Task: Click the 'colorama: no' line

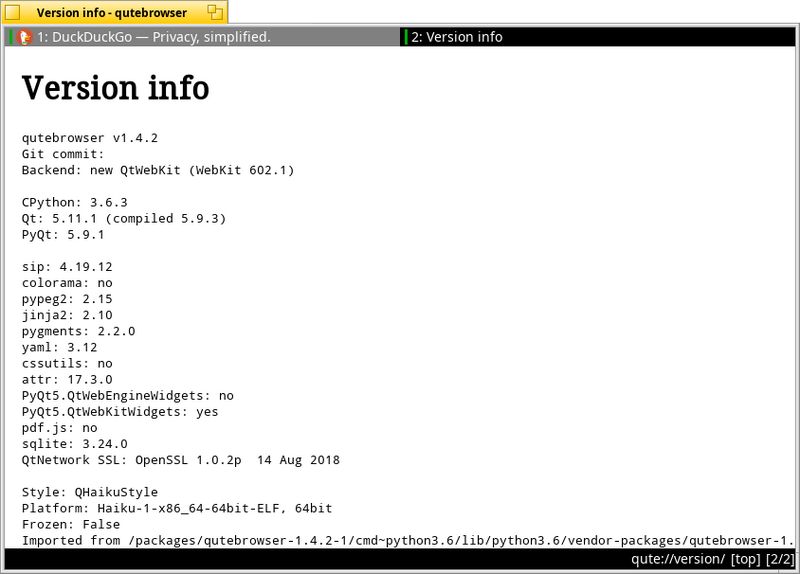Action: 67,283
